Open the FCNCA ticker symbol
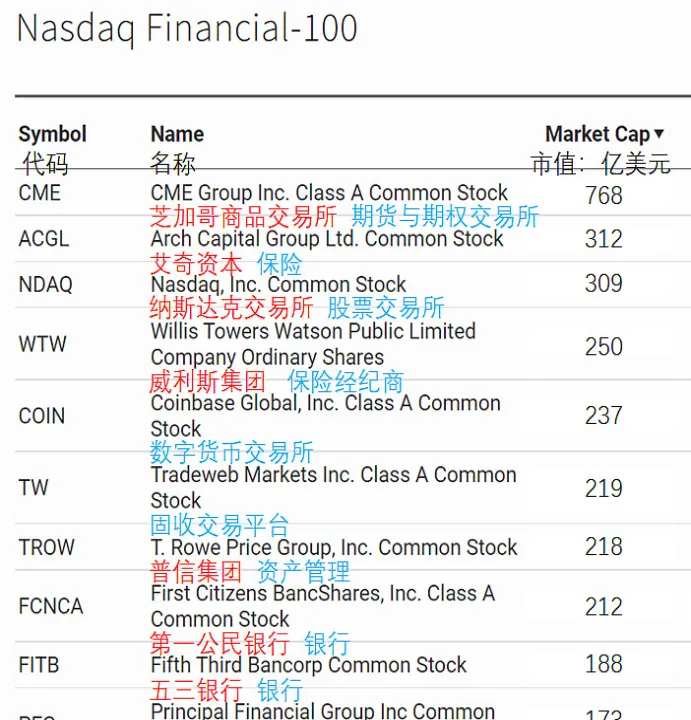The width and height of the screenshot is (691, 720). [51, 606]
